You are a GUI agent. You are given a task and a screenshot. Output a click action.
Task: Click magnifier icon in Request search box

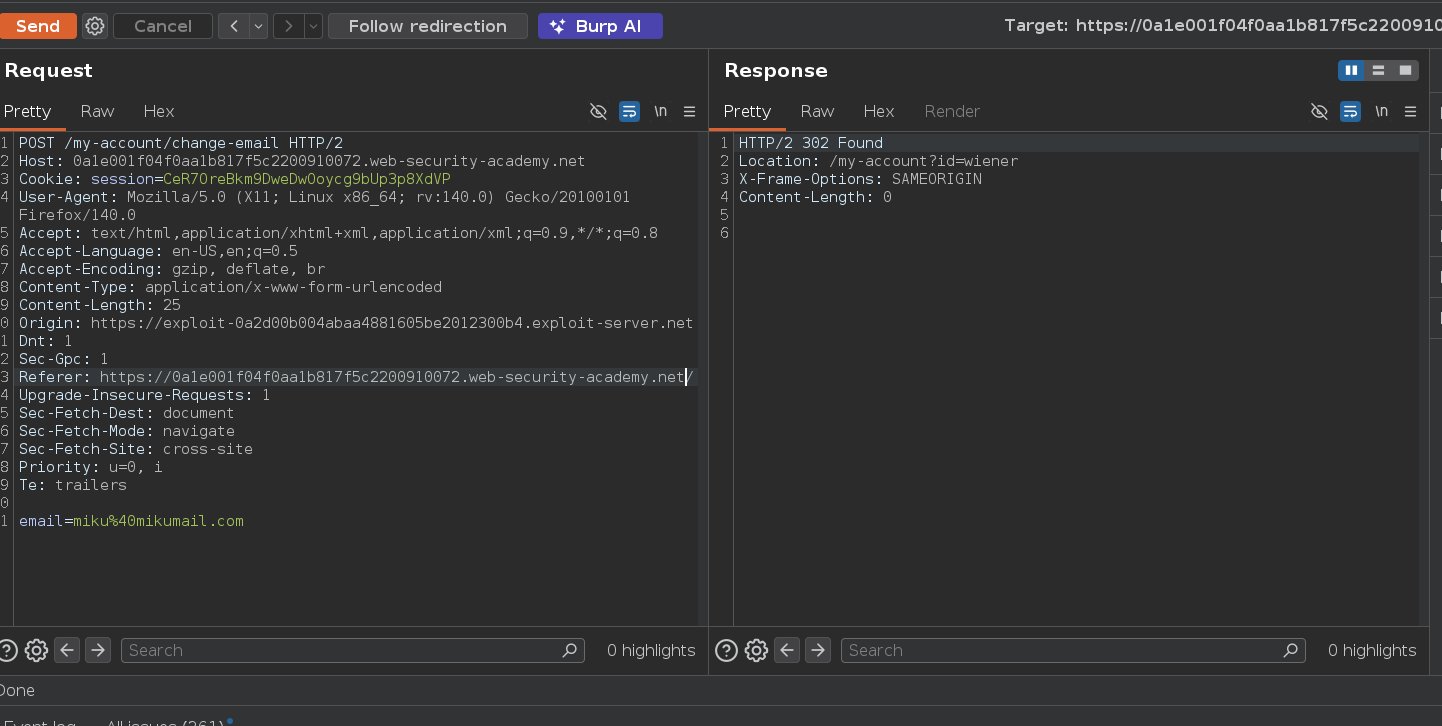[x=570, y=650]
